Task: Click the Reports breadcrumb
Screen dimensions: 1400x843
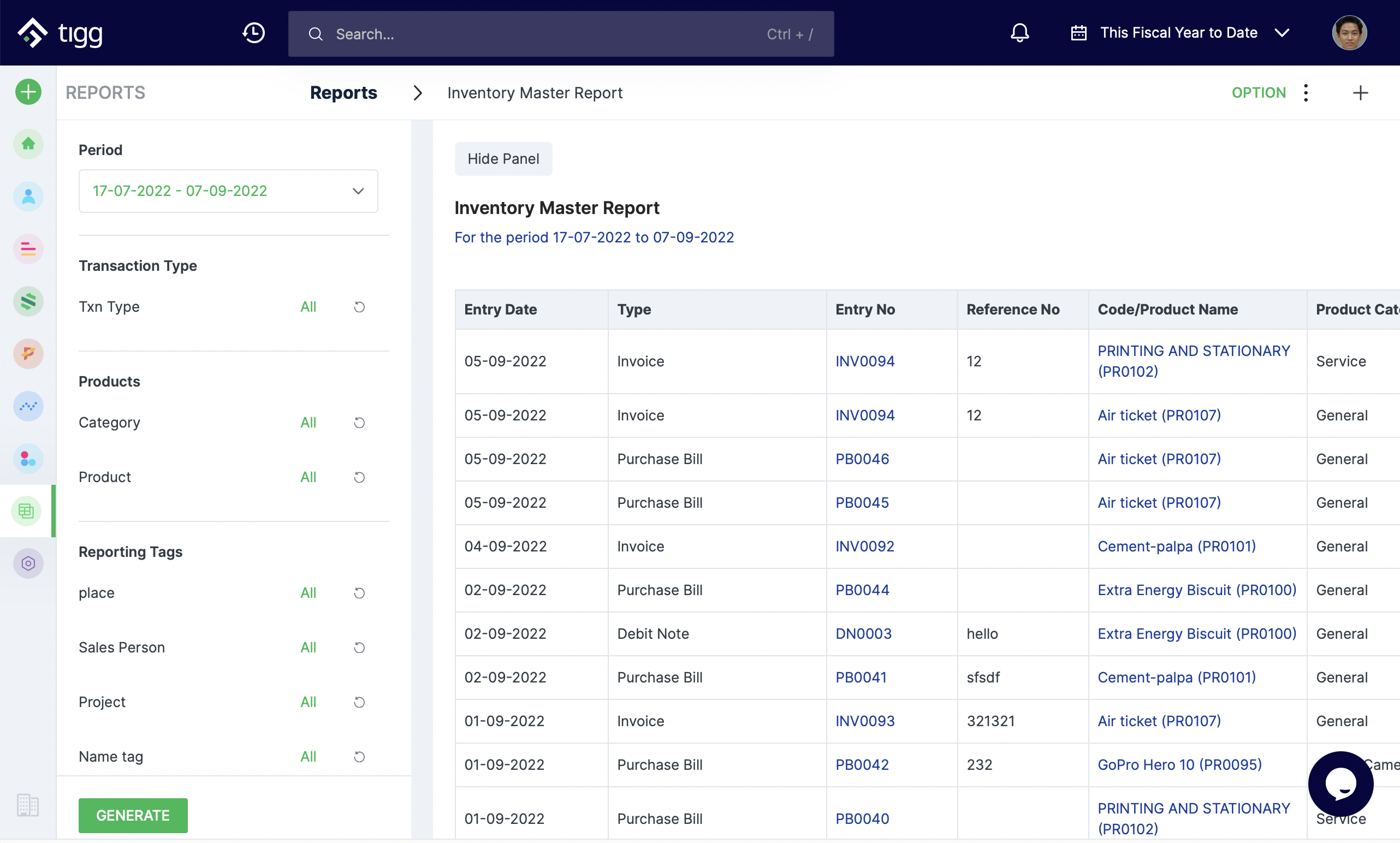Action: [x=343, y=93]
